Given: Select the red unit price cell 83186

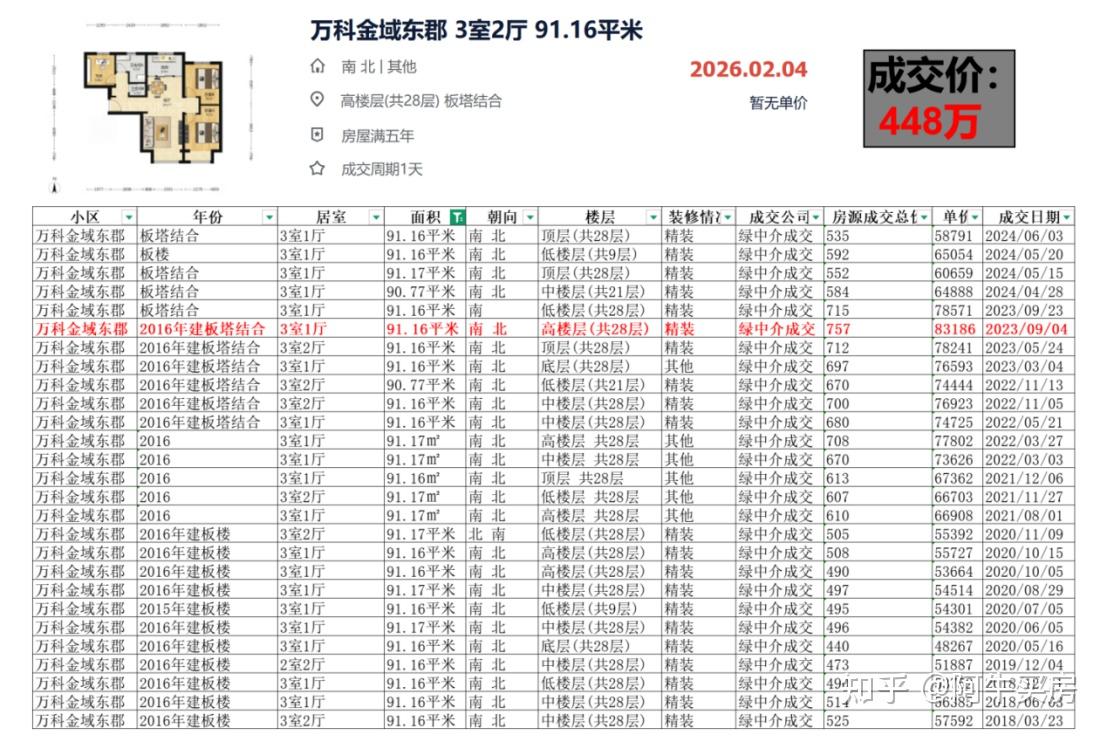Looking at the screenshot, I should (955, 329).
